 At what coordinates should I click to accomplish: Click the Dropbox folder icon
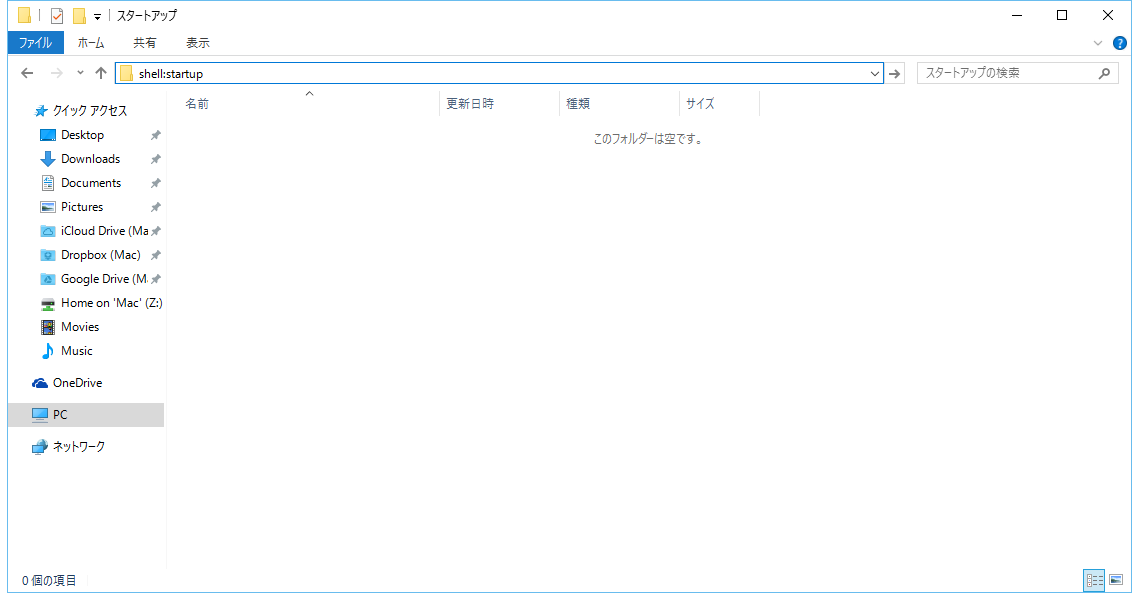[48, 255]
